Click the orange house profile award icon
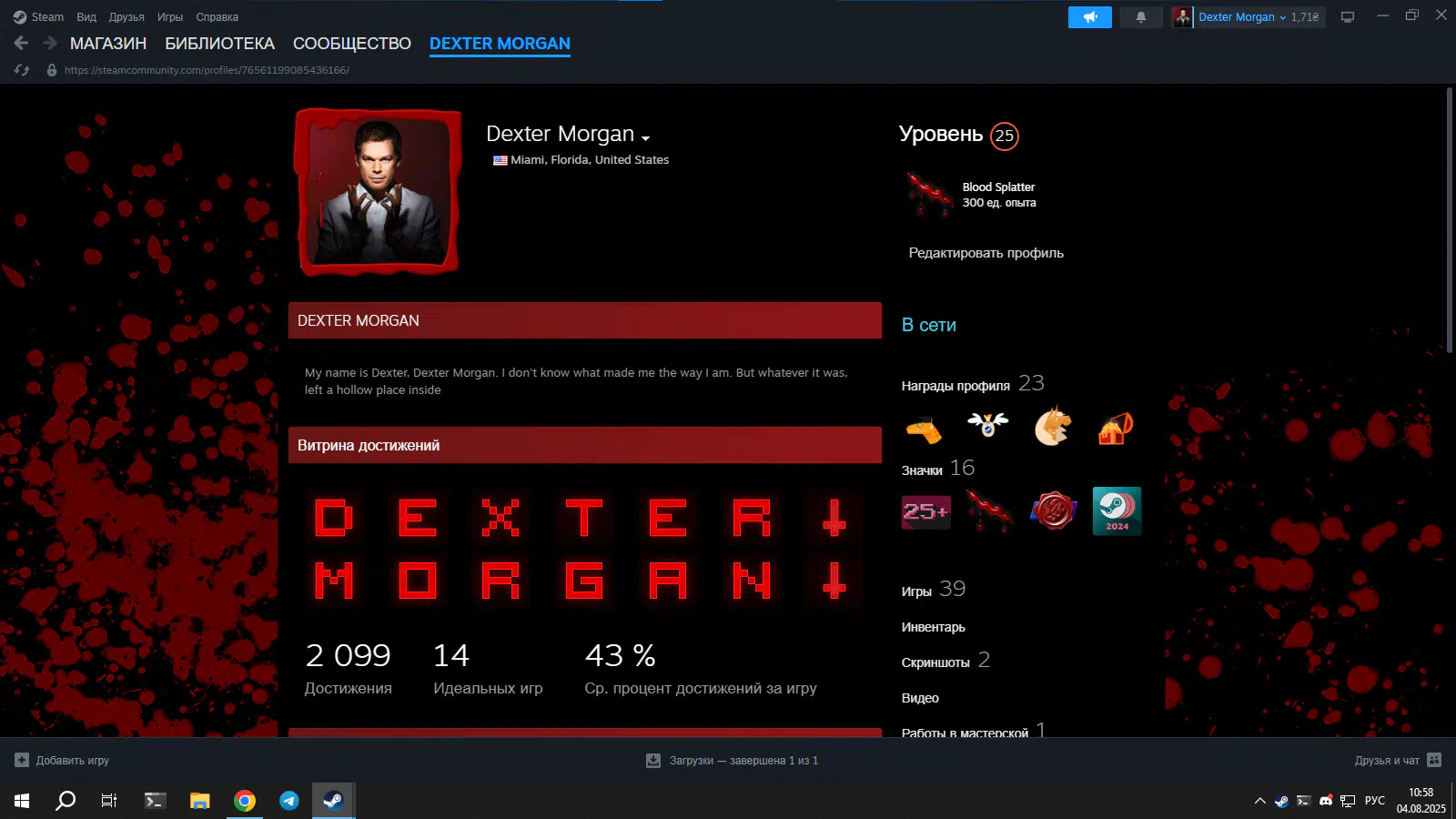Viewport: 1456px width, 819px height. (x=1116, y=428)
